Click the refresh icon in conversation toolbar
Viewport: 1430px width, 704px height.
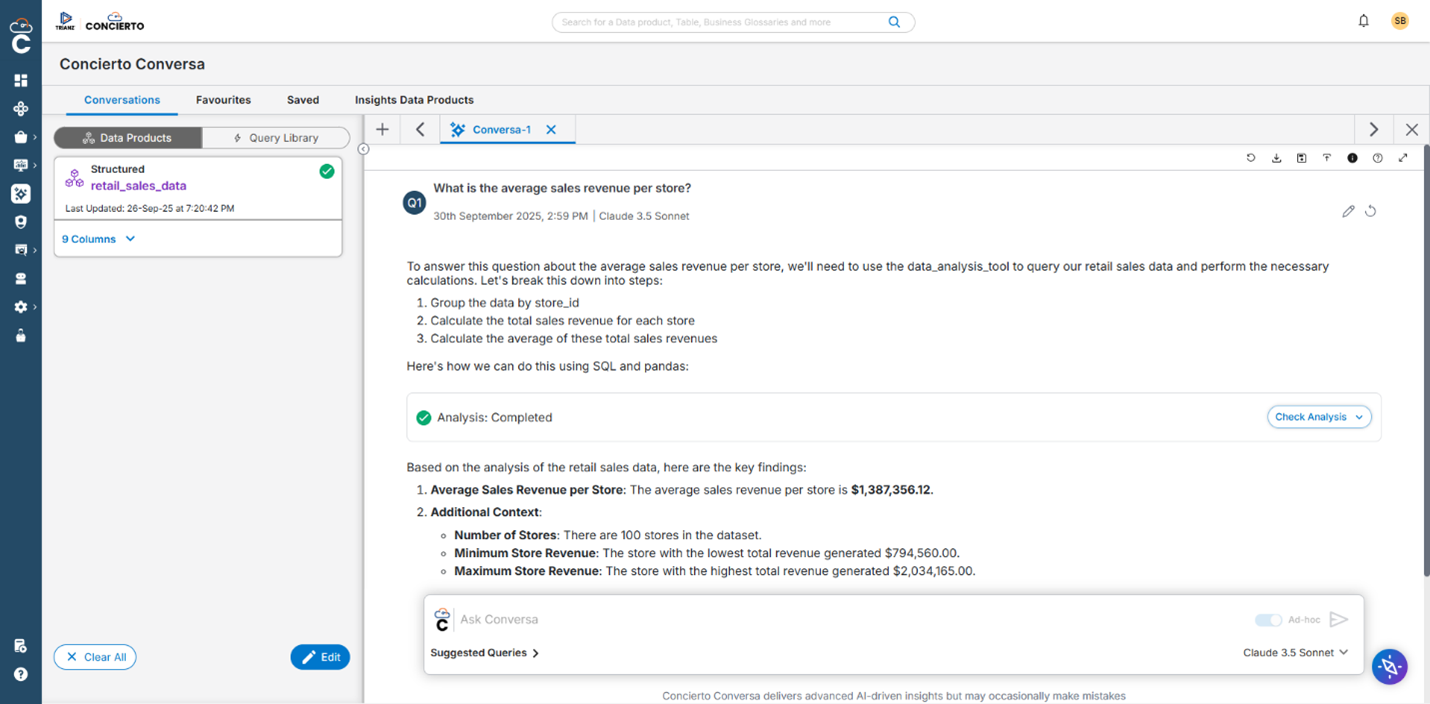pos(1250,157)
